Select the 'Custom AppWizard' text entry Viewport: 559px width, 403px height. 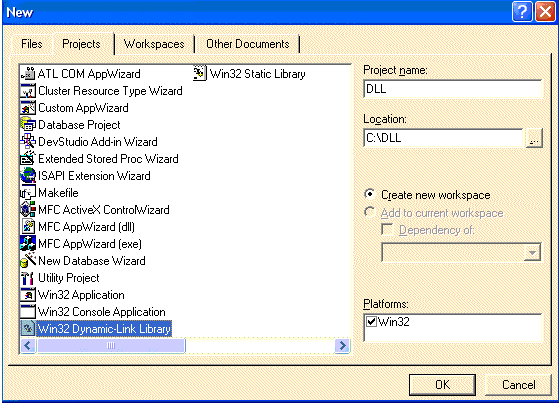coord(83,108)
